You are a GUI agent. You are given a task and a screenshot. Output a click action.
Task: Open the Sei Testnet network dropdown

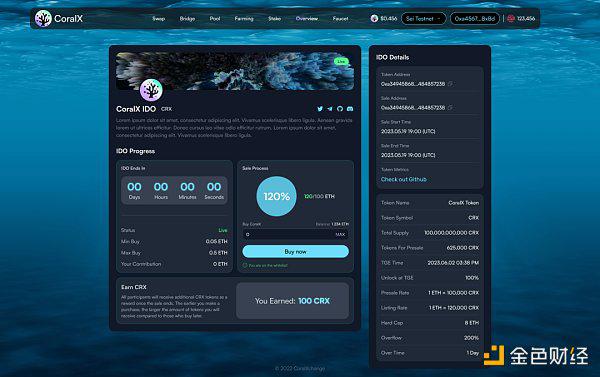(x=423, y=18)
